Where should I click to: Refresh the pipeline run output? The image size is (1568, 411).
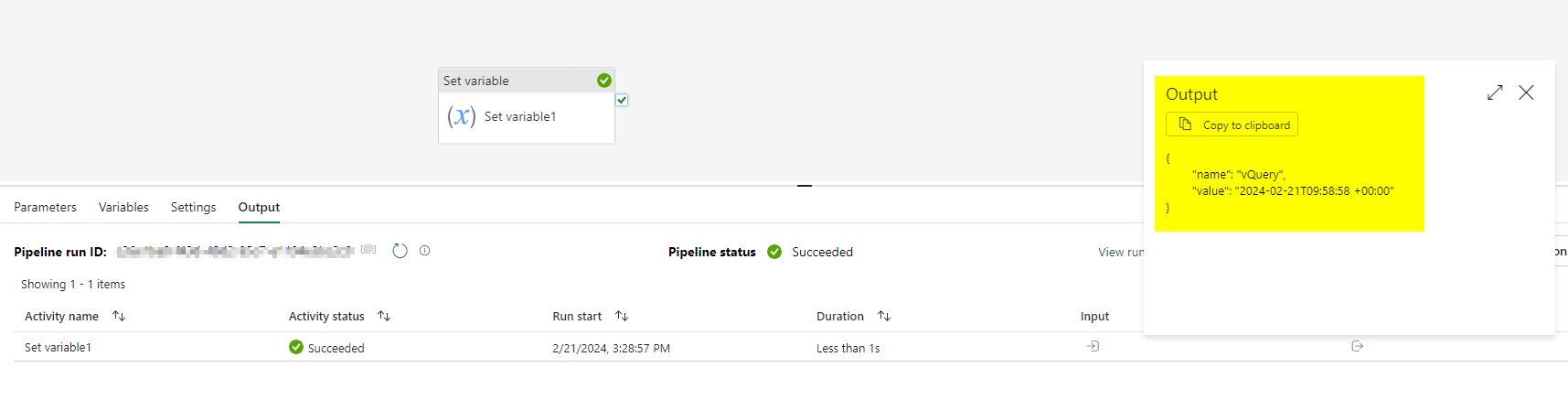400,251
